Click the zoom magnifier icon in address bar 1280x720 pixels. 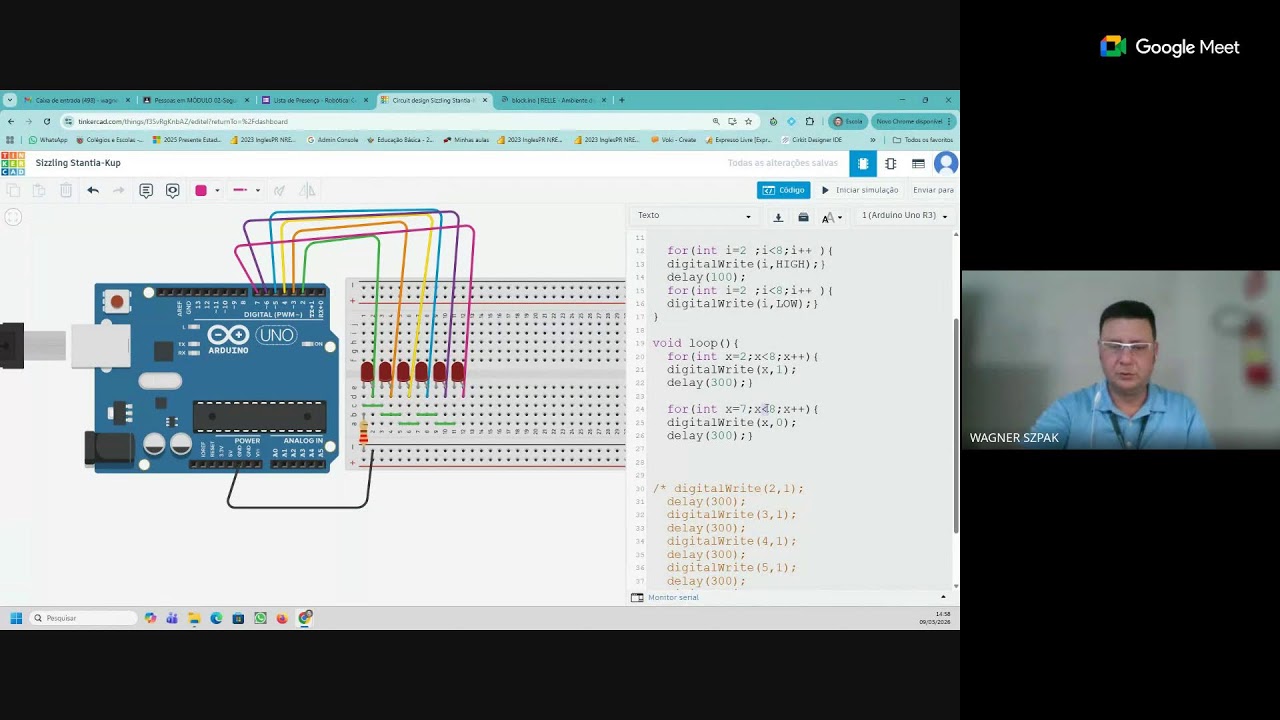(x=716, y=121)
